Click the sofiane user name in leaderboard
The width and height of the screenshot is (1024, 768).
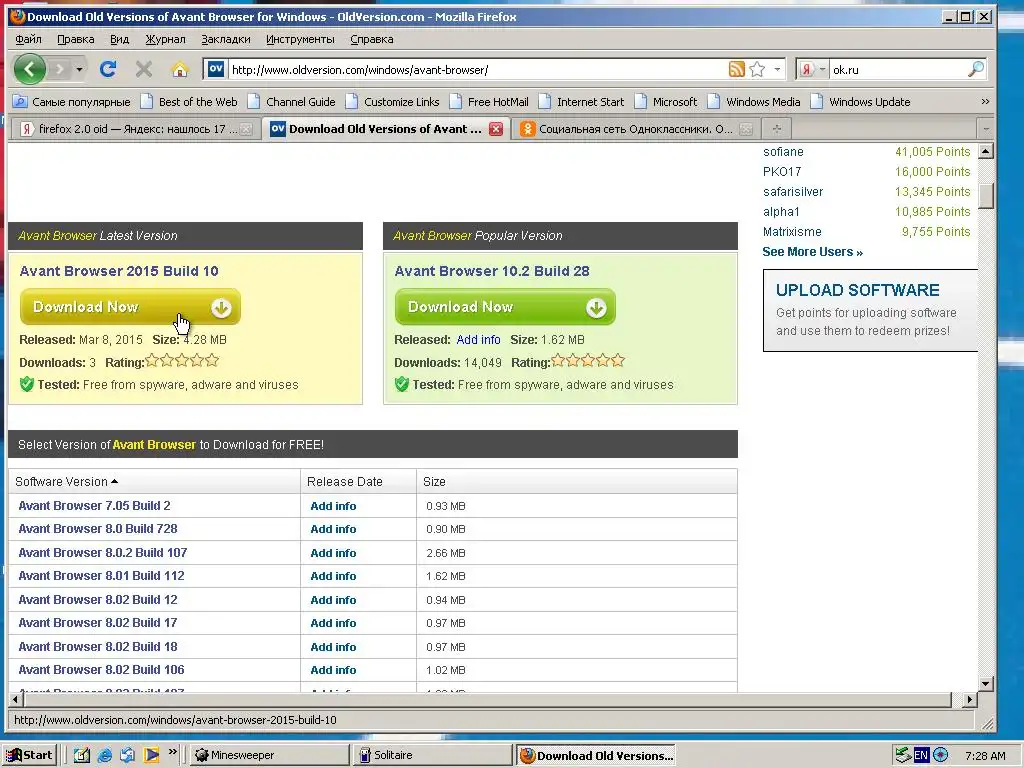click(783, 152)
